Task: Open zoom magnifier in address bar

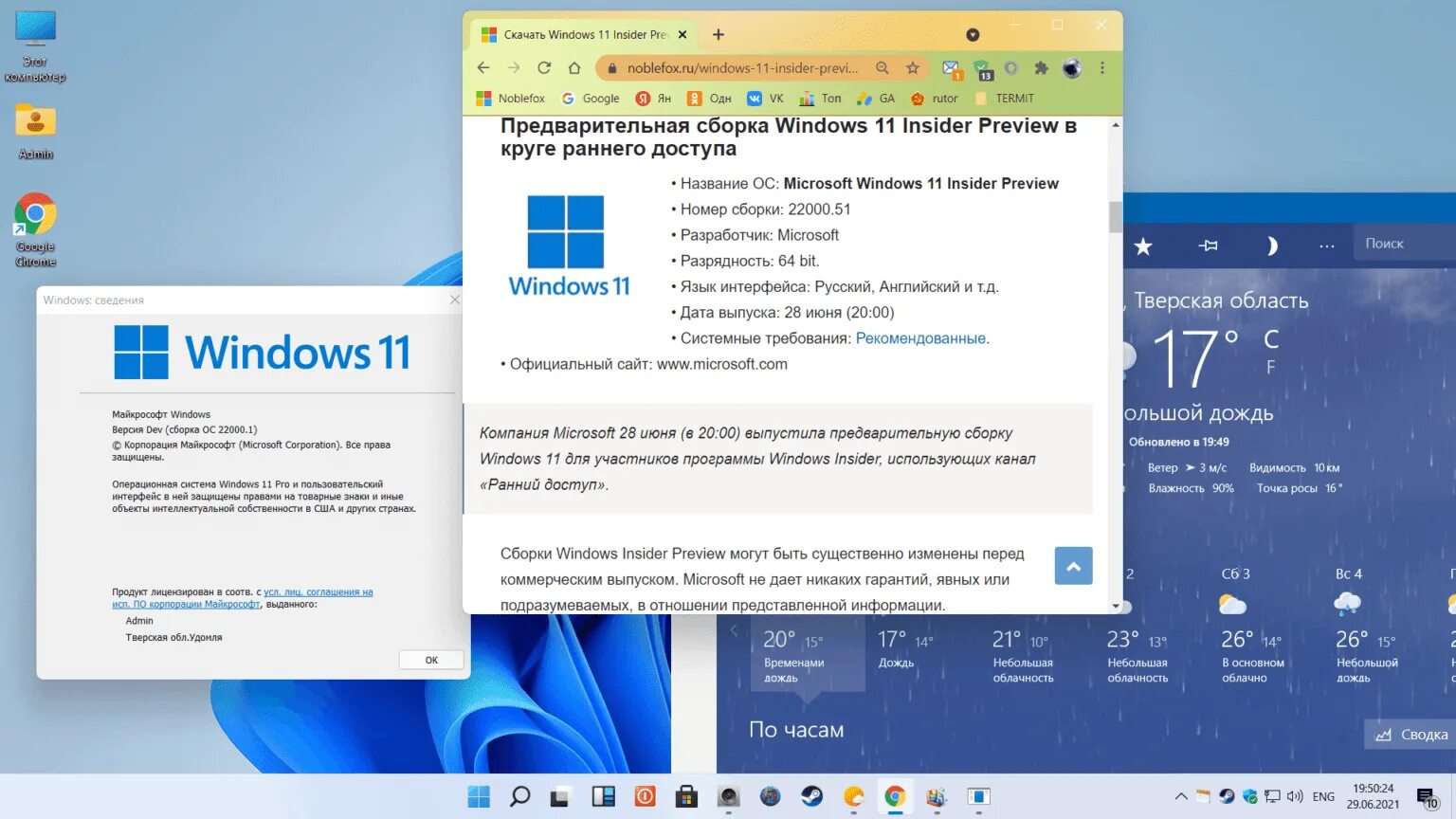Action: tap(883, 68)
